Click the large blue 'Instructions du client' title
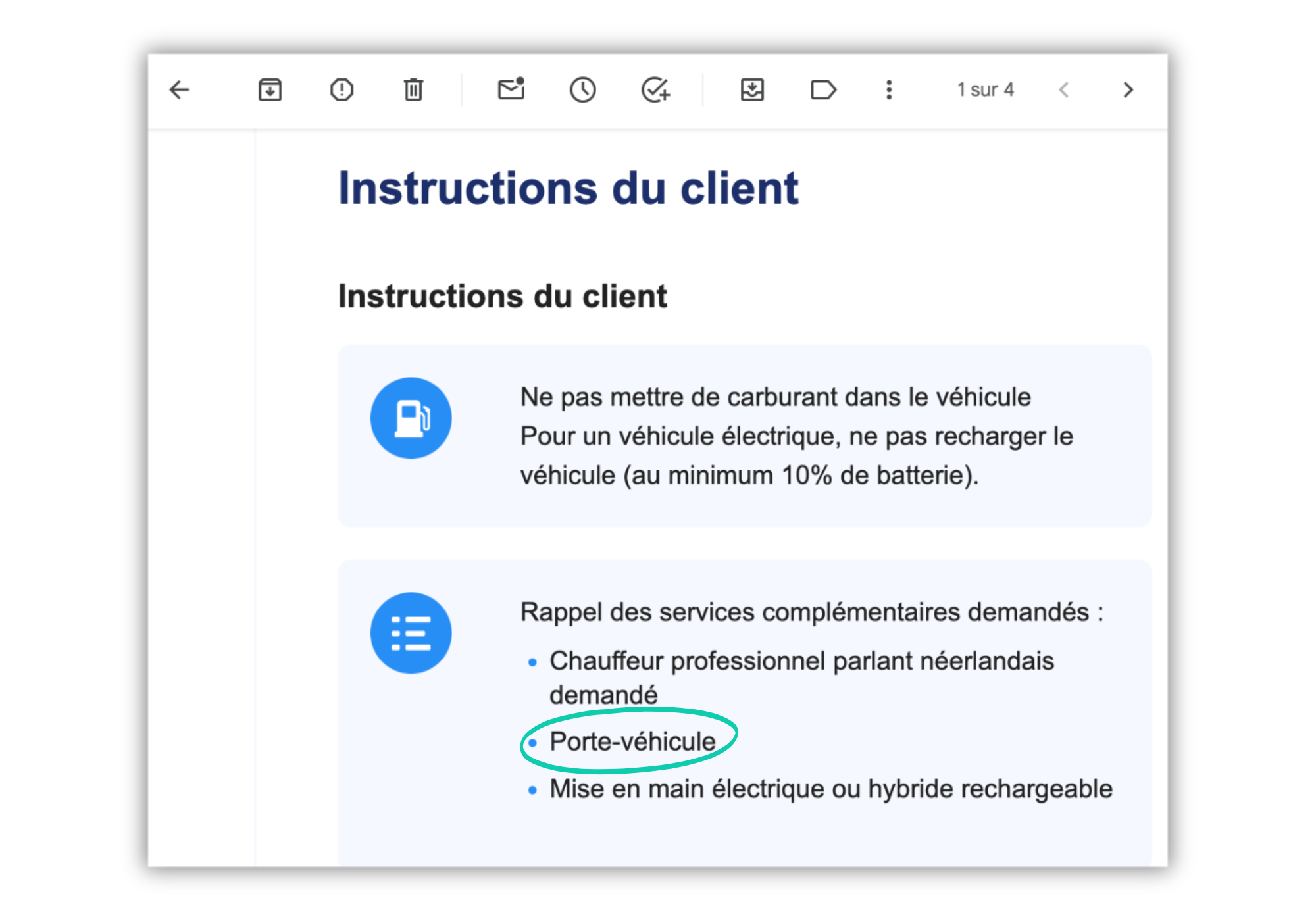This screenshot has height=921, width=1316. (x=568, y=188)
